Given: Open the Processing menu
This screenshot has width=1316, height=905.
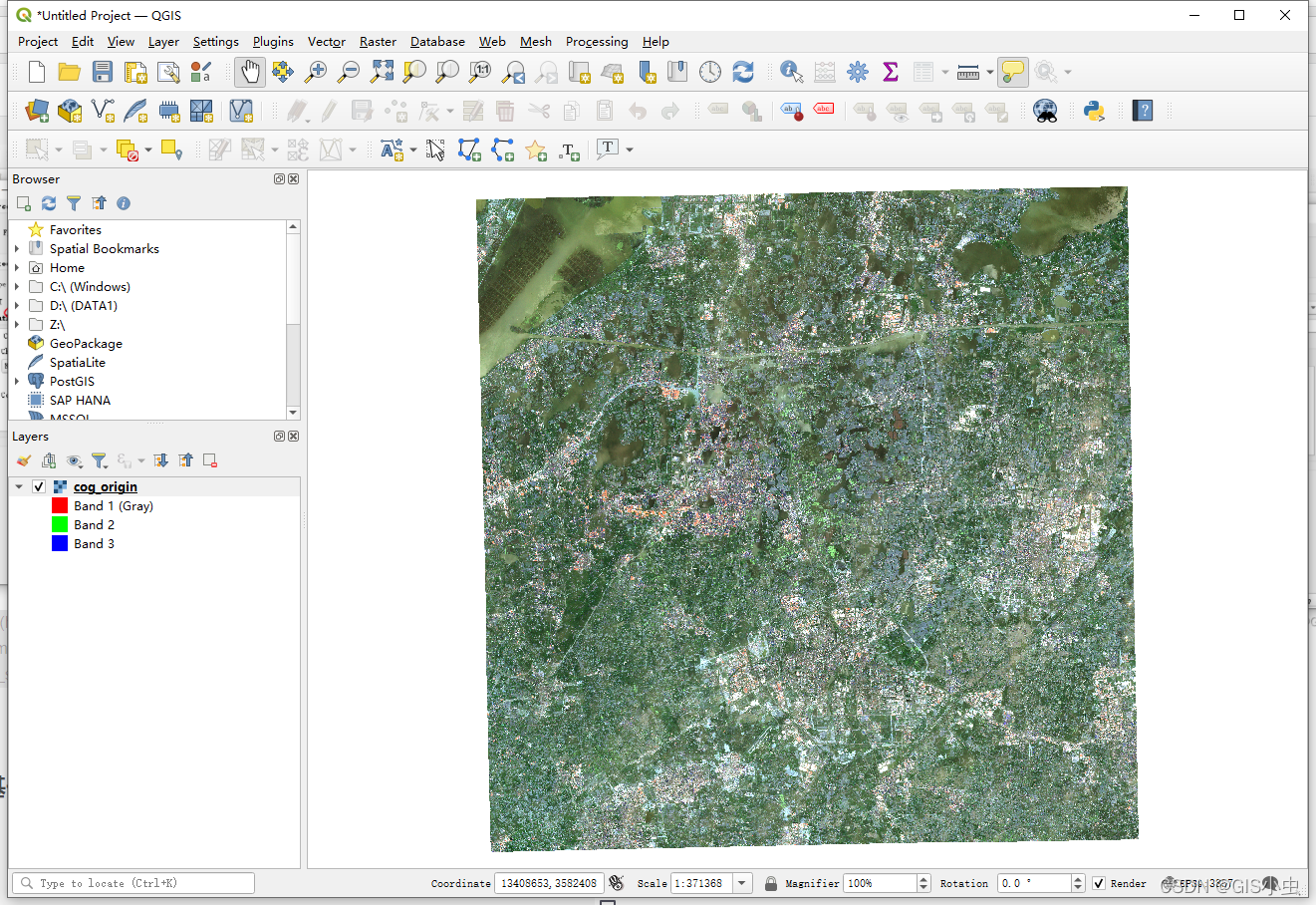Looking at the screenshot, I should coord(597,42).
